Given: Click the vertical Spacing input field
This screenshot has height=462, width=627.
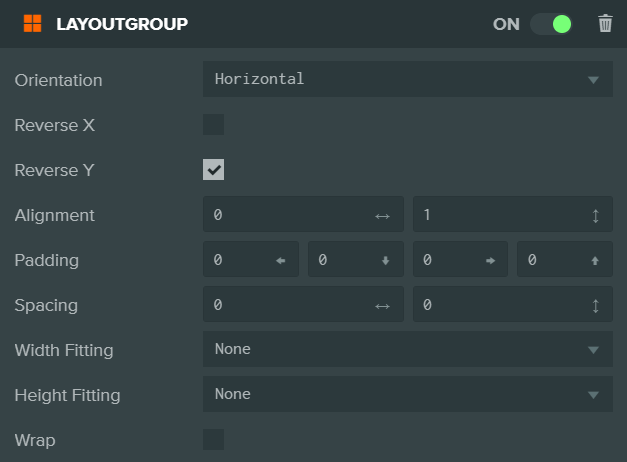Looking at the screenshot, I should click(500, 305).
